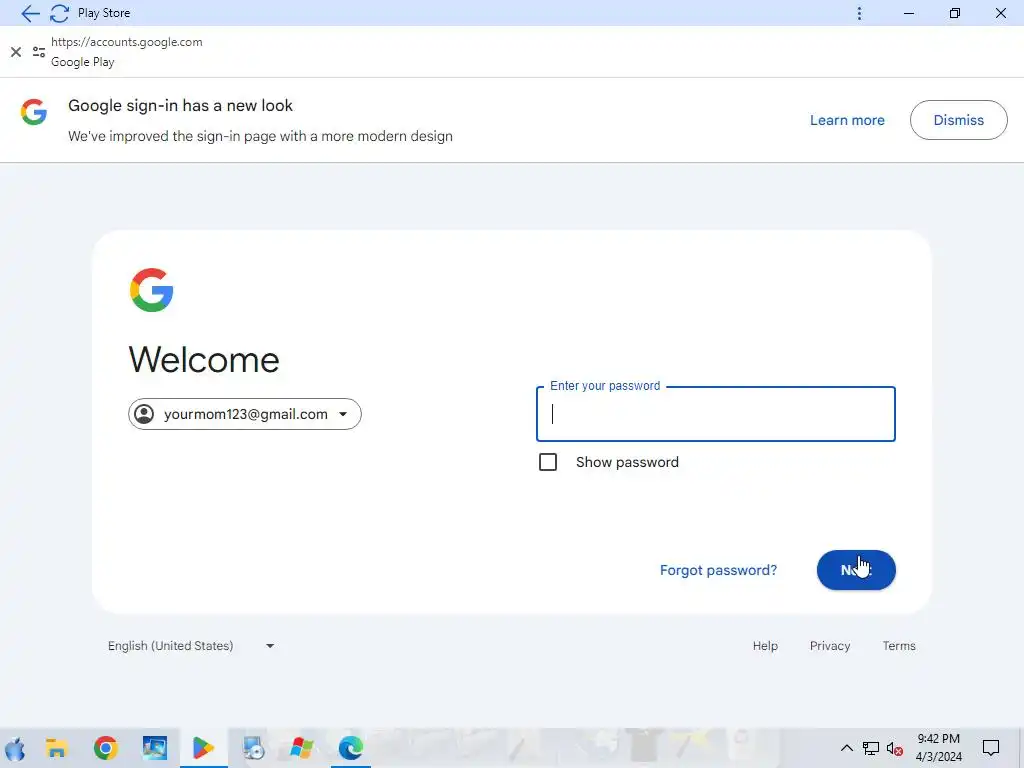
Task: Click the blue Next button
Action: point(856,570)
